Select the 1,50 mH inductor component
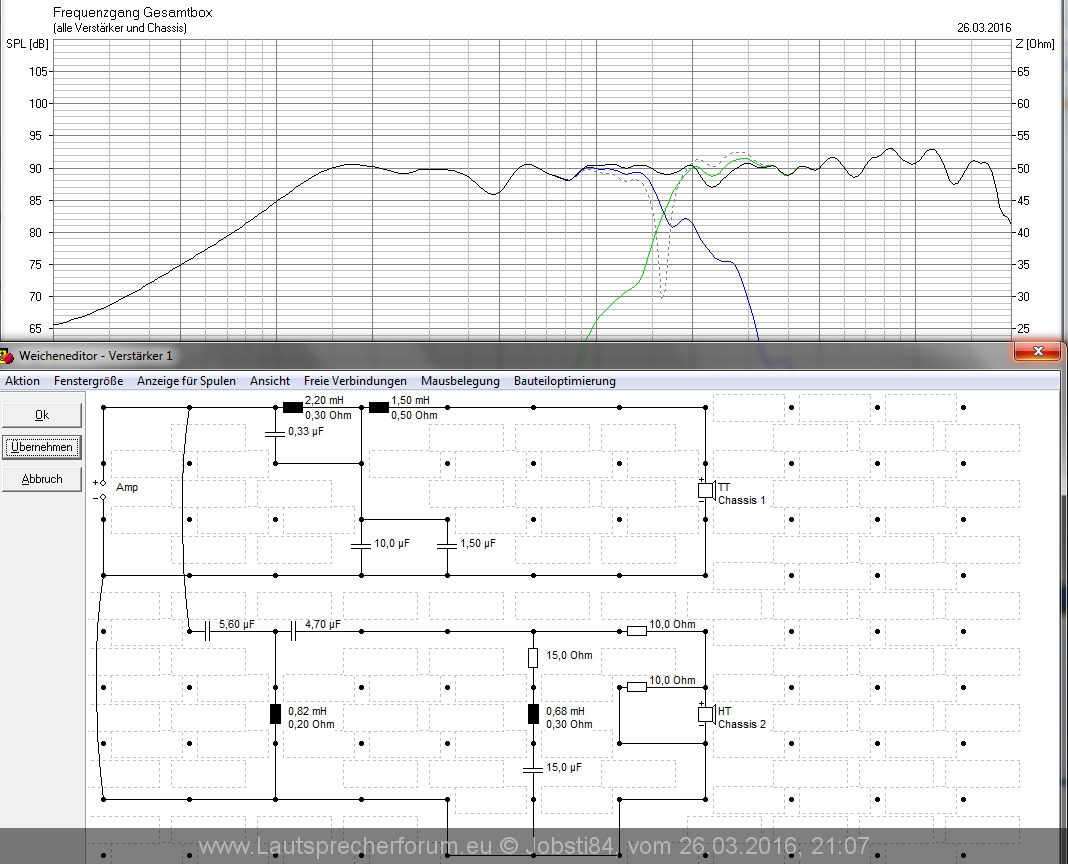1068x864 pixels. [x=378, y=407]
